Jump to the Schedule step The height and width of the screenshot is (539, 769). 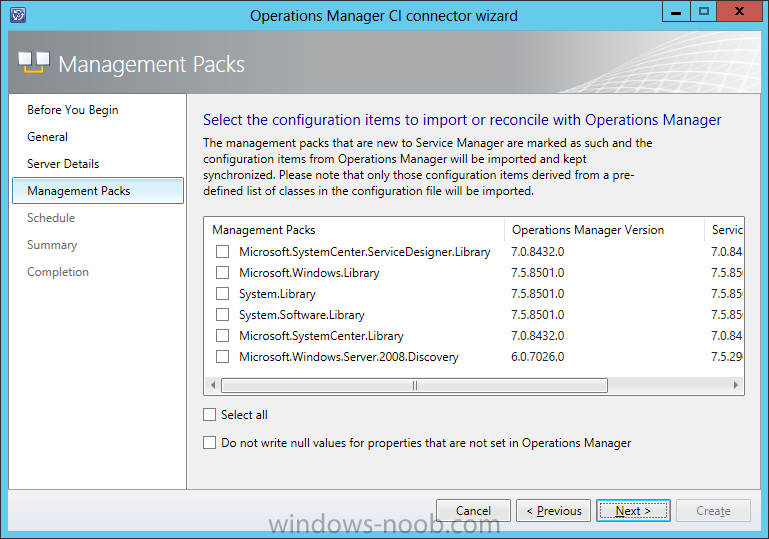(x=51, y=218)
